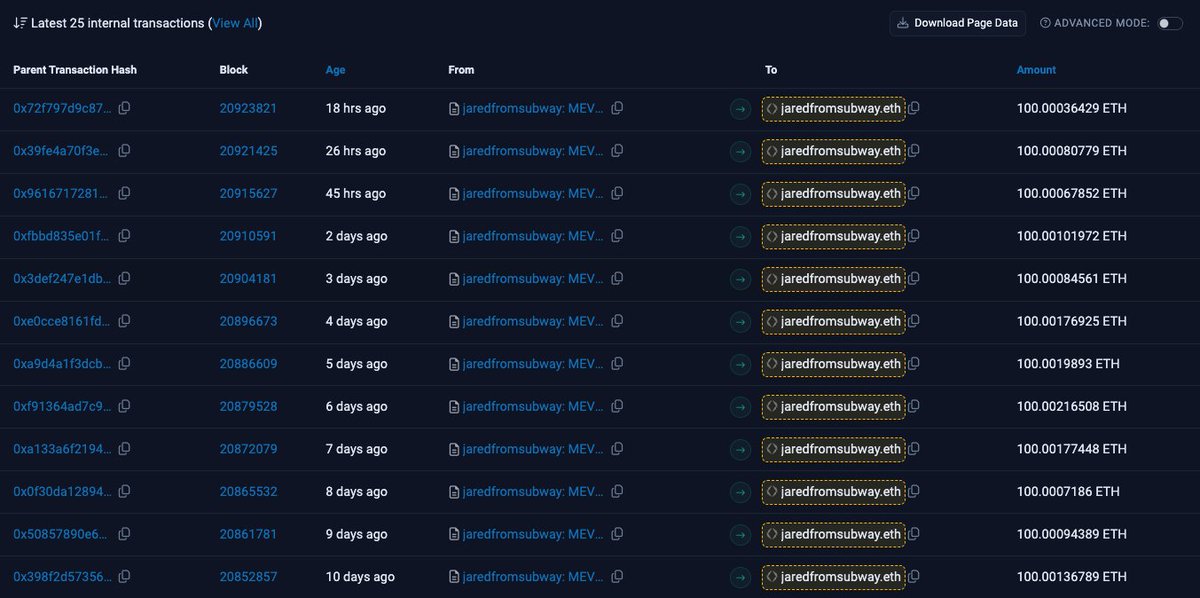The image size is (1200, 598).
Task: Click the arrow icon in block 20915627 row
Action: (740, 194)
